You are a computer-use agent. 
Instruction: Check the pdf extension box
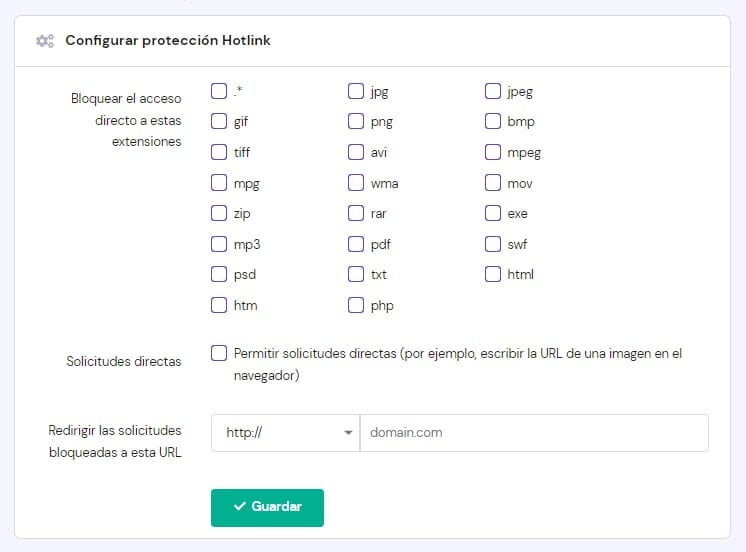point(356,244)
